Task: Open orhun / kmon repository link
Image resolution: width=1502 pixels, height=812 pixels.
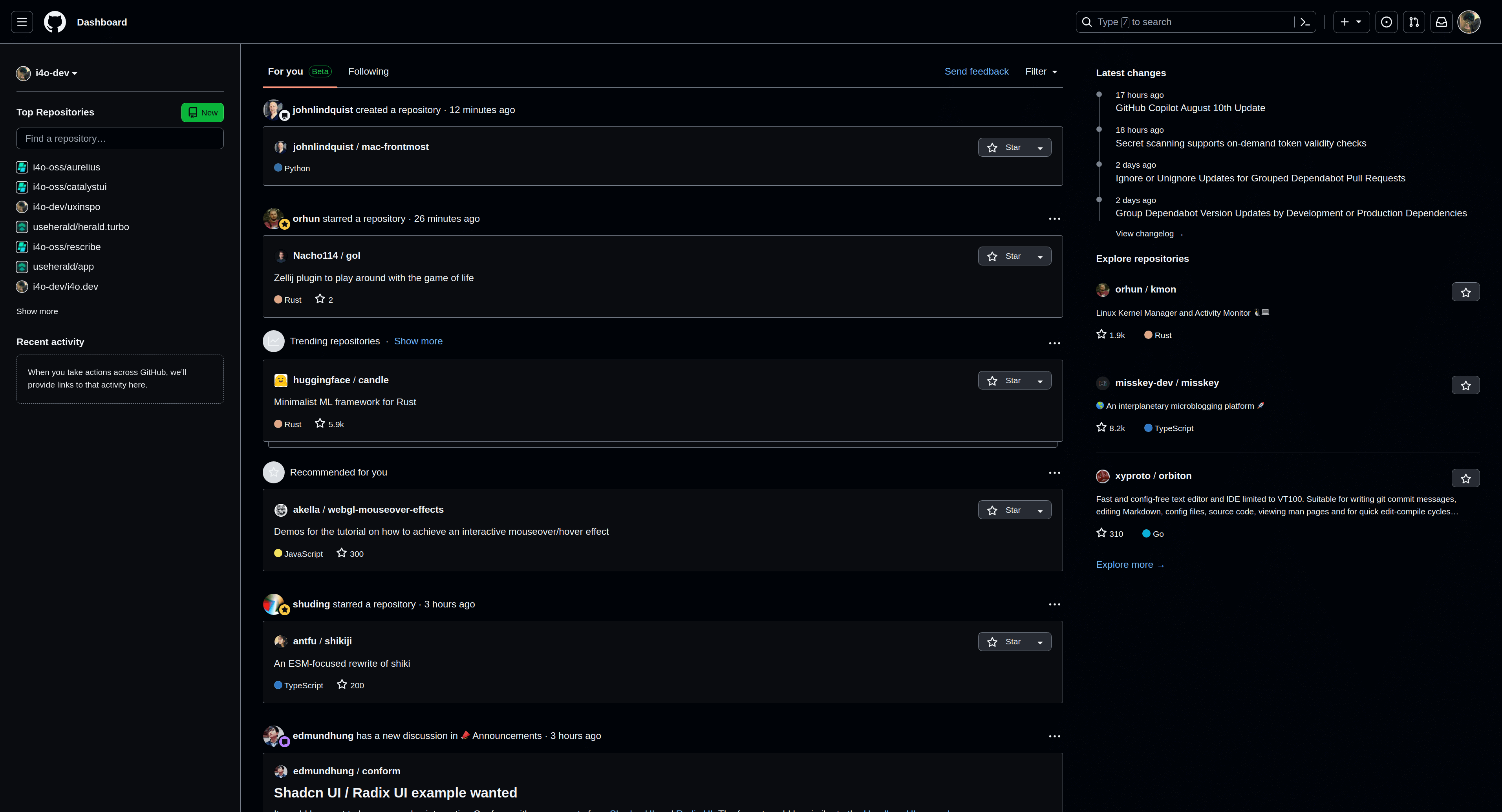Action: tap(1145, 290)
